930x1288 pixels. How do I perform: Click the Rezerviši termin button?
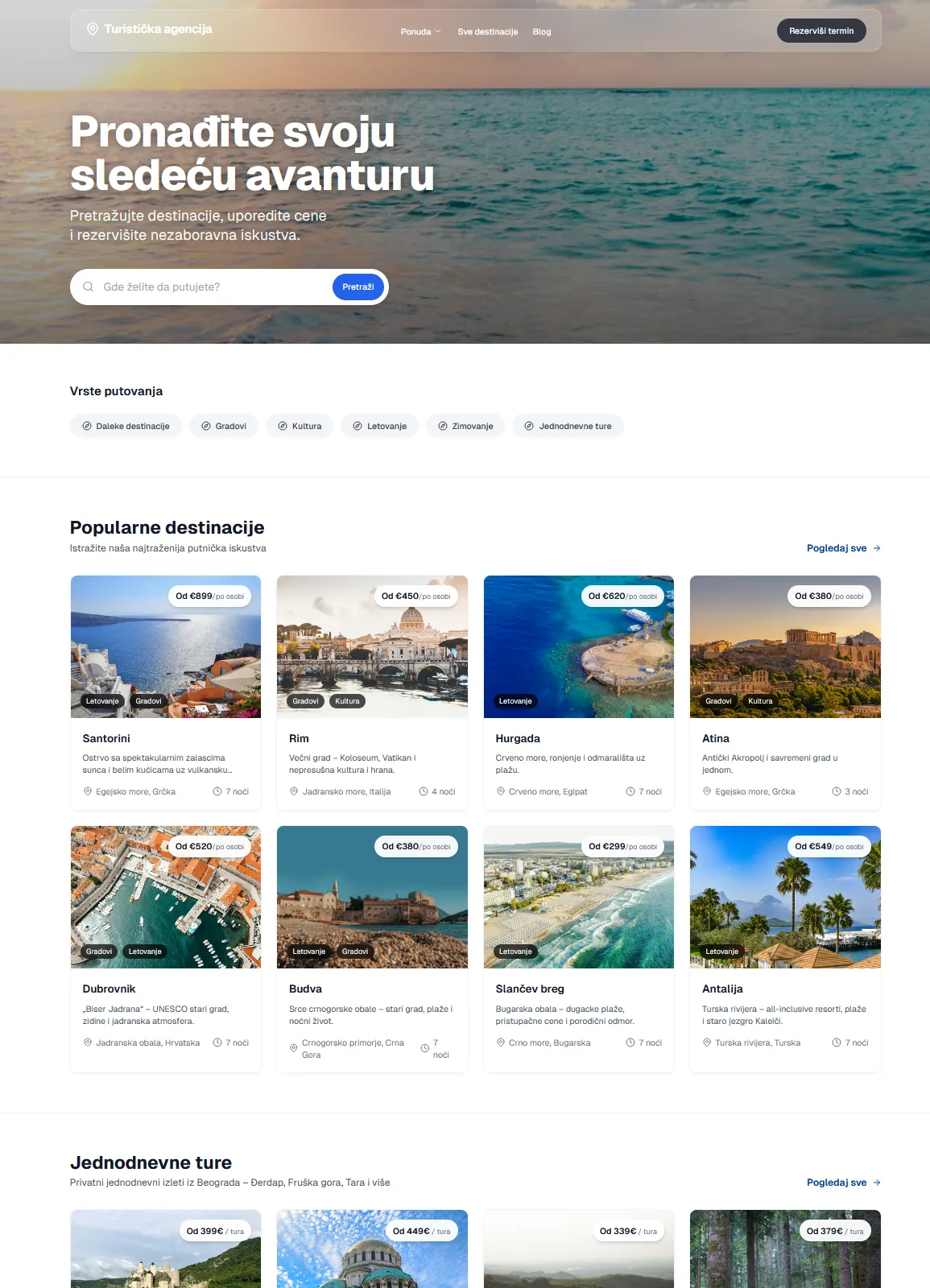(821, 31)
